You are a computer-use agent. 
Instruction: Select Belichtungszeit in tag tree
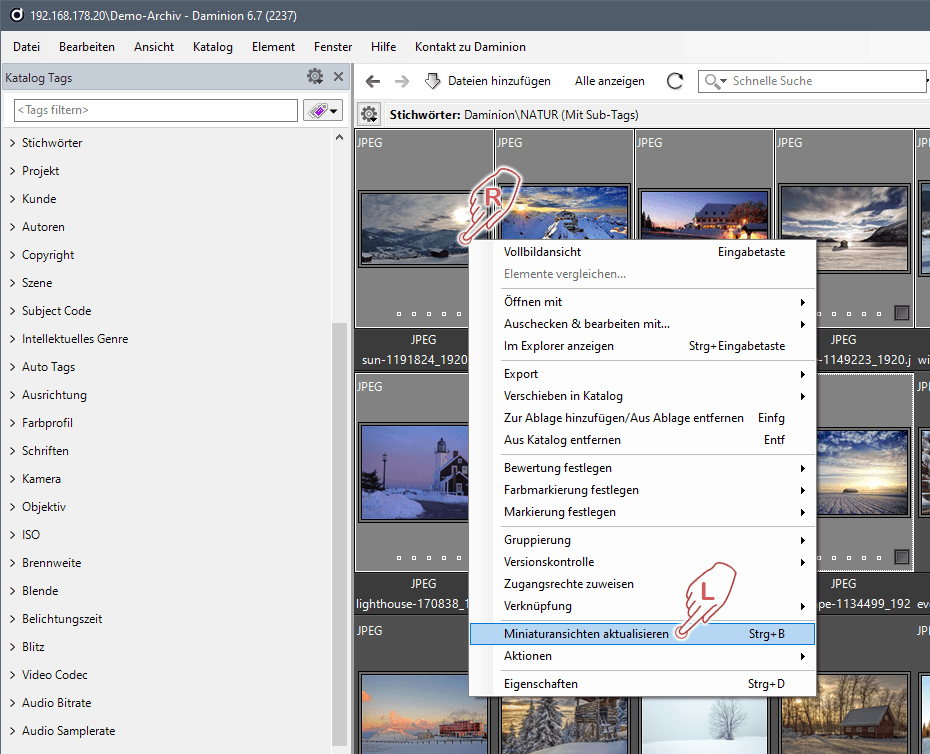[x=62, y=619]
